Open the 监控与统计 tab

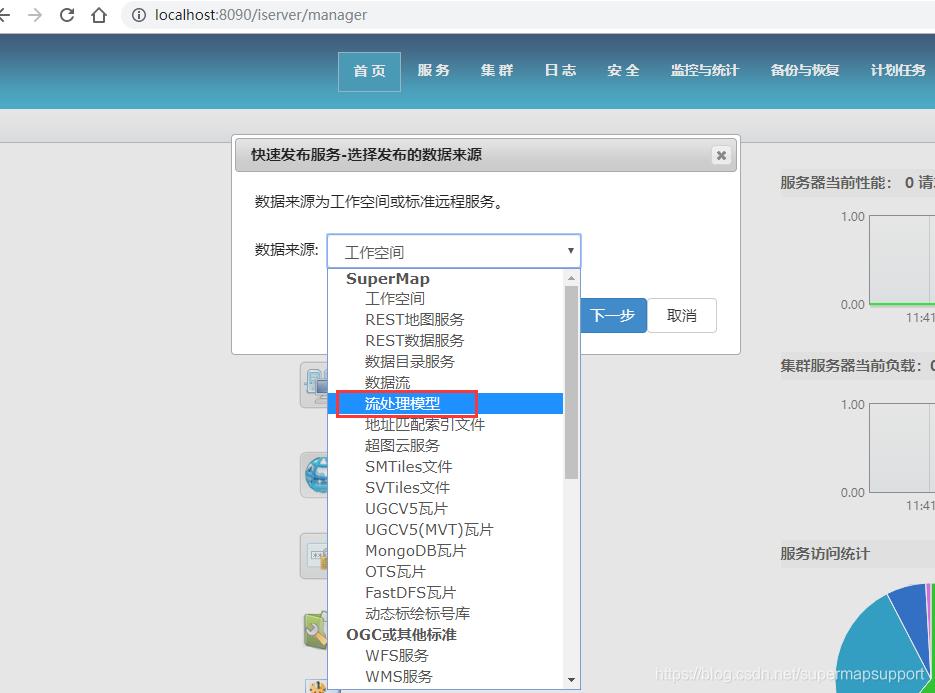[704, 71]
